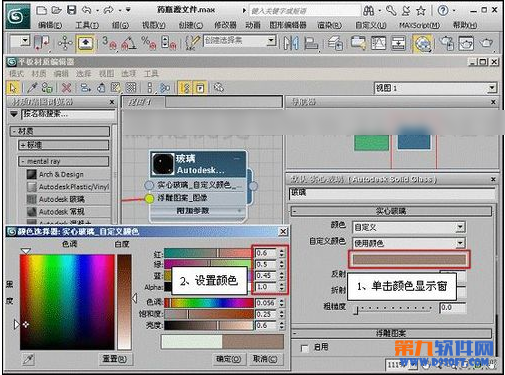Toggle Angle Snap in the main toolbar
Screen dimensions: 505x375
pyautogui.click(x=129, y=43)
